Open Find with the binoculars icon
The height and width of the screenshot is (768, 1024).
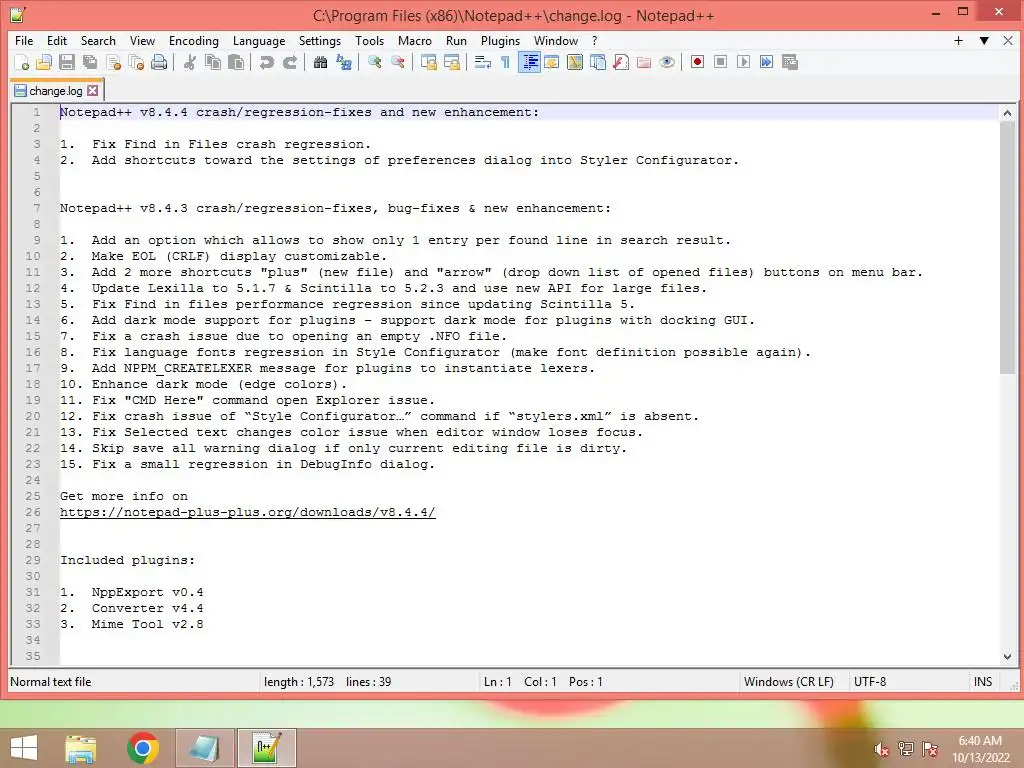pos(320,63)
